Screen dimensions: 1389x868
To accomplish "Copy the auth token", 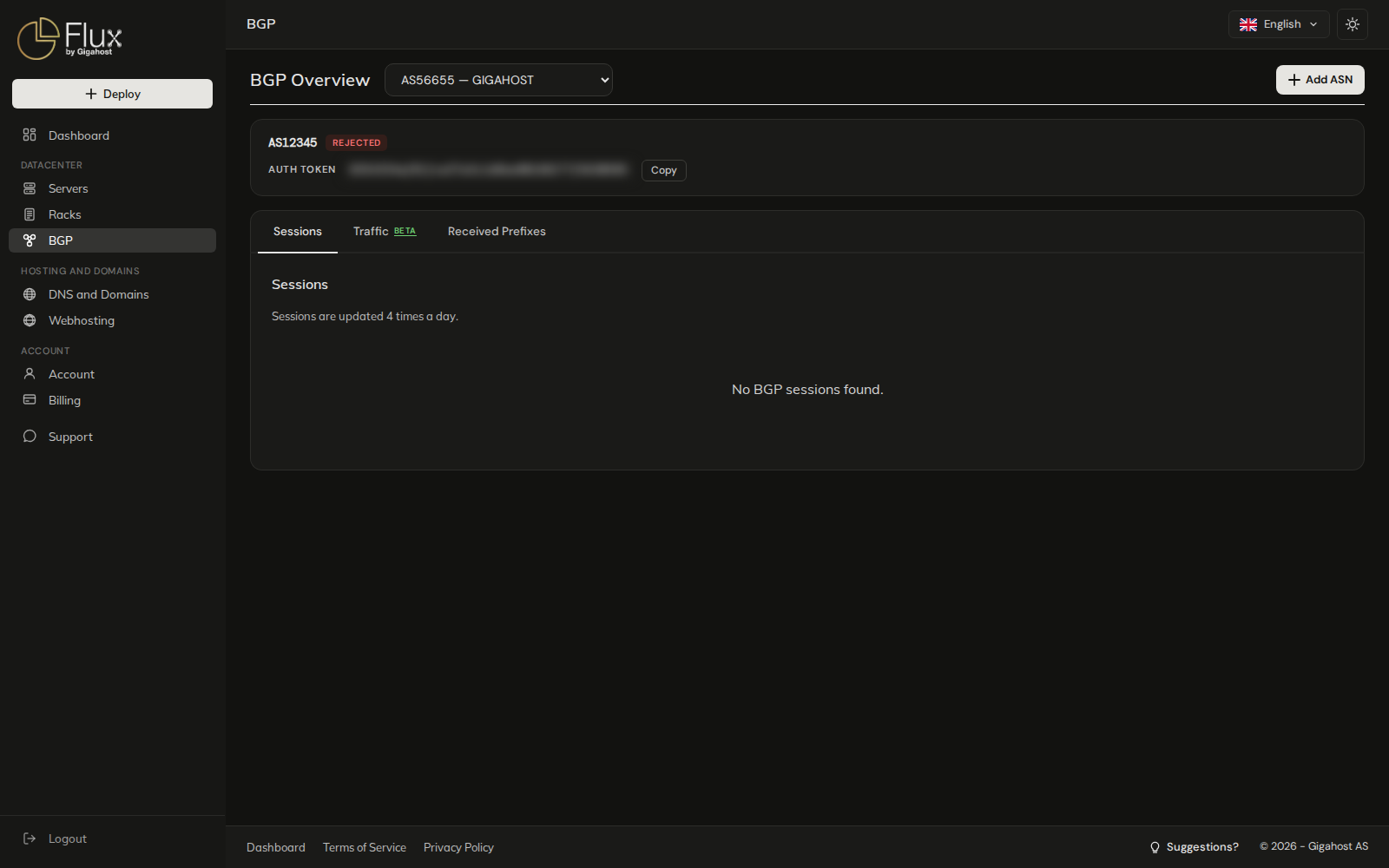I will pos(664,170).
